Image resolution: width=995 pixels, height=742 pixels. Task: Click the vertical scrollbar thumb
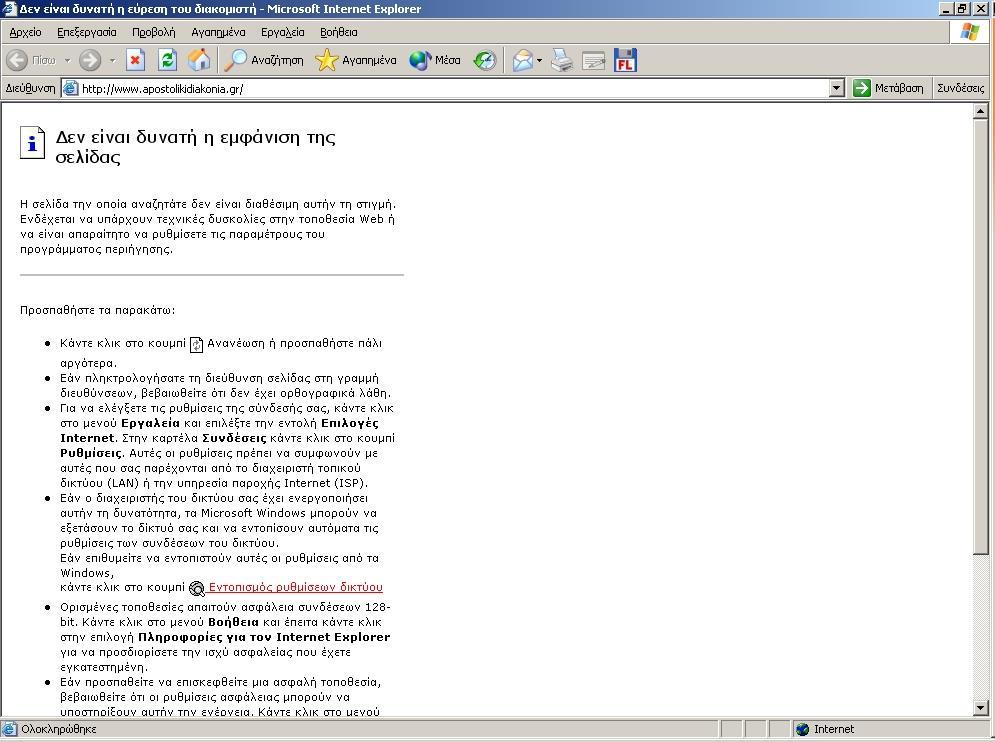click(x=980, y=337)
